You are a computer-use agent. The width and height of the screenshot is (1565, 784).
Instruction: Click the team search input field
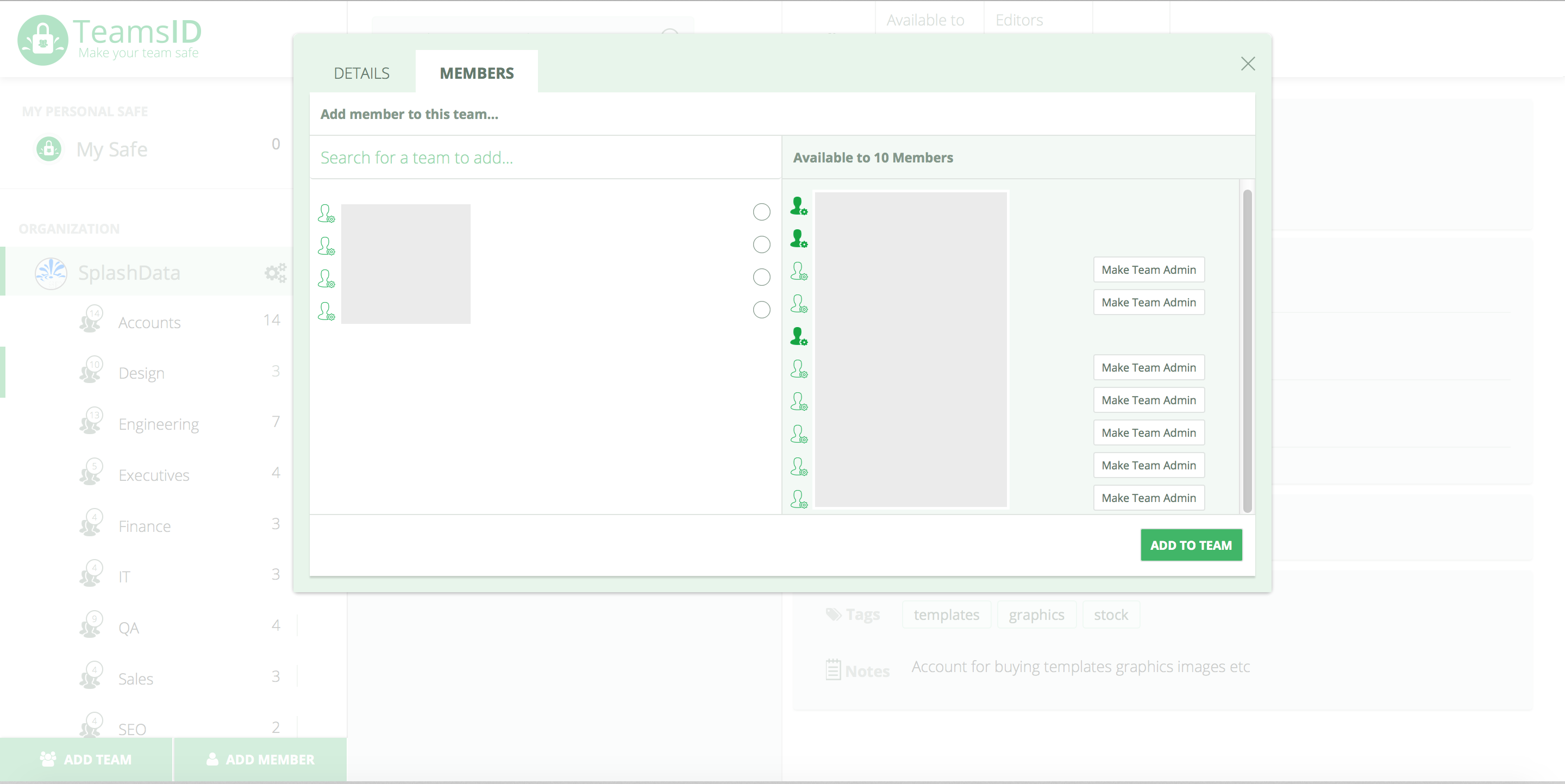click(544, 158)
